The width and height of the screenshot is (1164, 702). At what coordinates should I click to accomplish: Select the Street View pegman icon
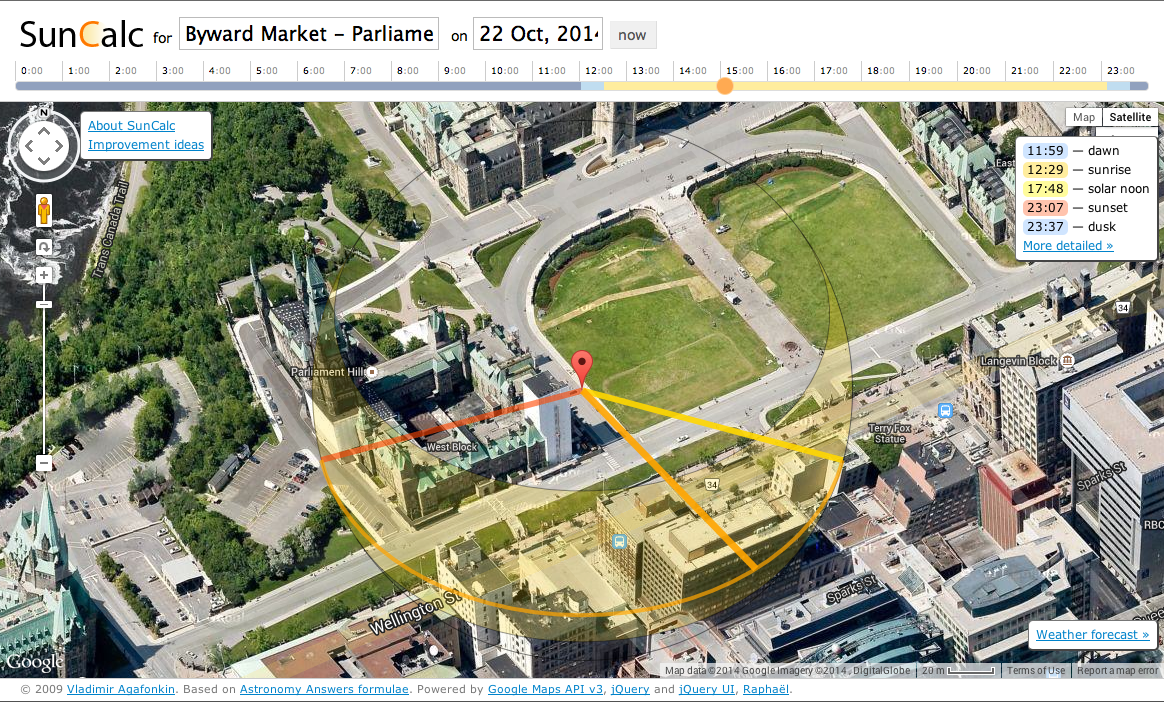click(43, 210)
